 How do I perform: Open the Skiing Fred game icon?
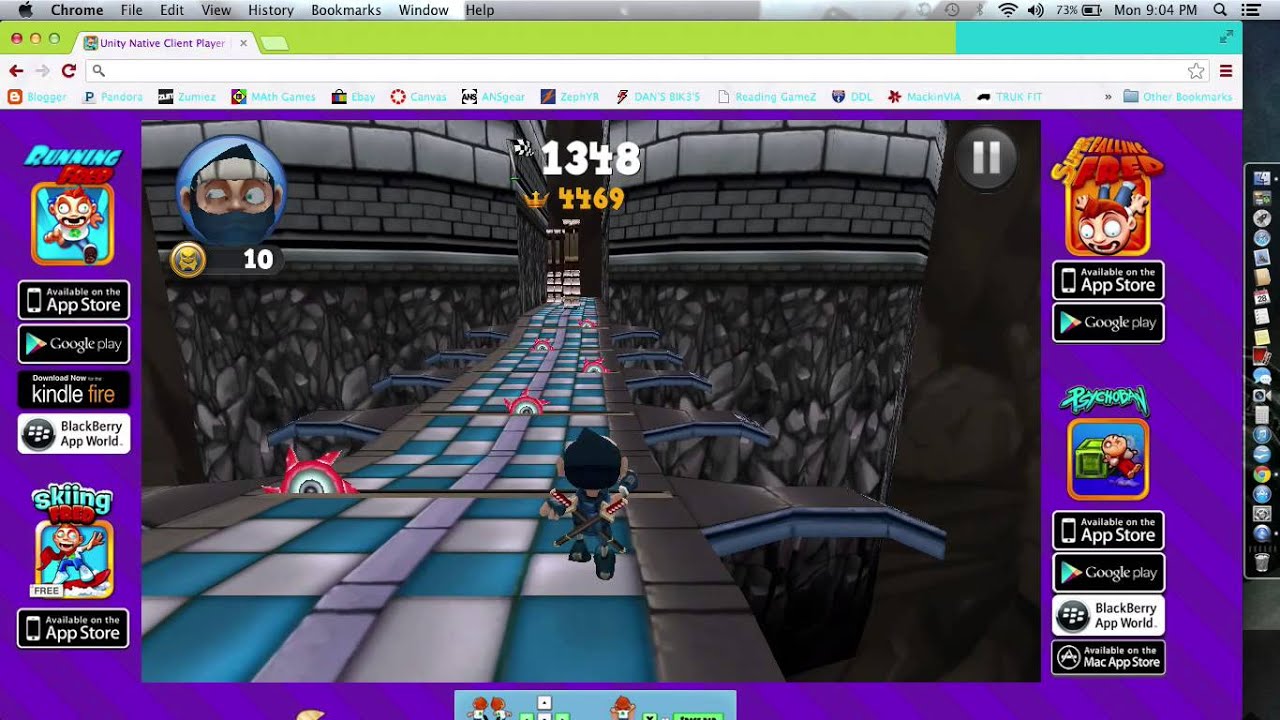(x=74, y=558)
